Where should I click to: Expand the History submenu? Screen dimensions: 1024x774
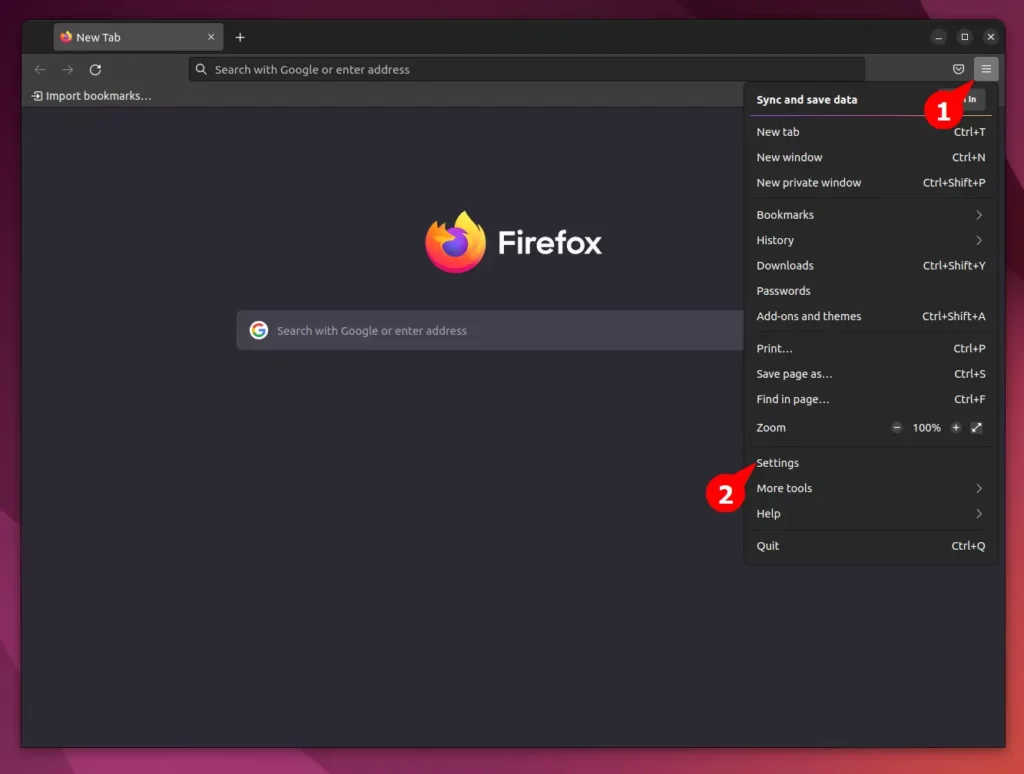point(871,240)
